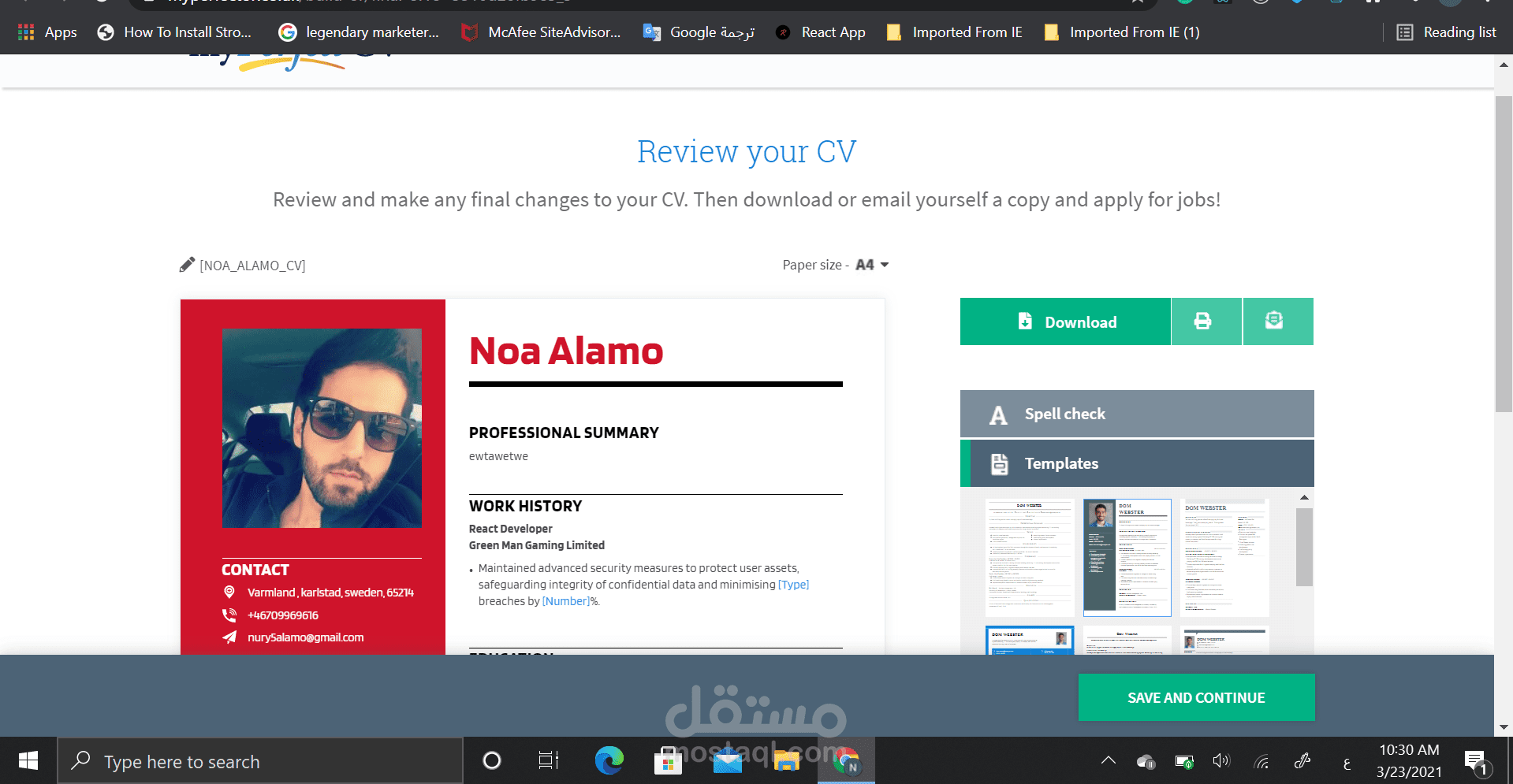Viewport: 1513px width, 784px height.
Task: Click the Templates document icon
Action: pyautogui.click(x=999, y=464)
